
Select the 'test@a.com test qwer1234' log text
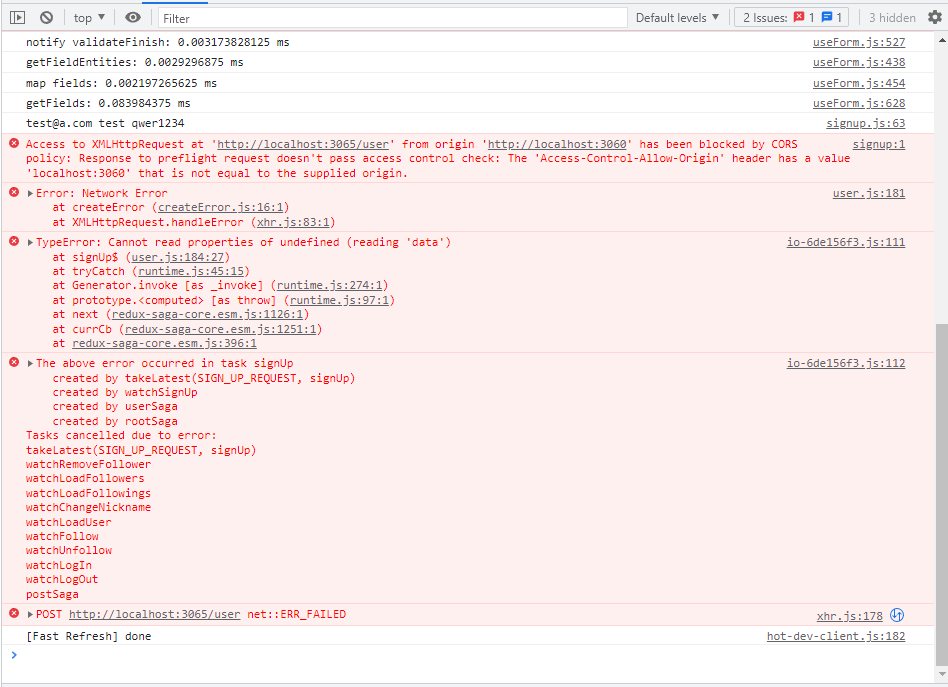click(105, 123)
